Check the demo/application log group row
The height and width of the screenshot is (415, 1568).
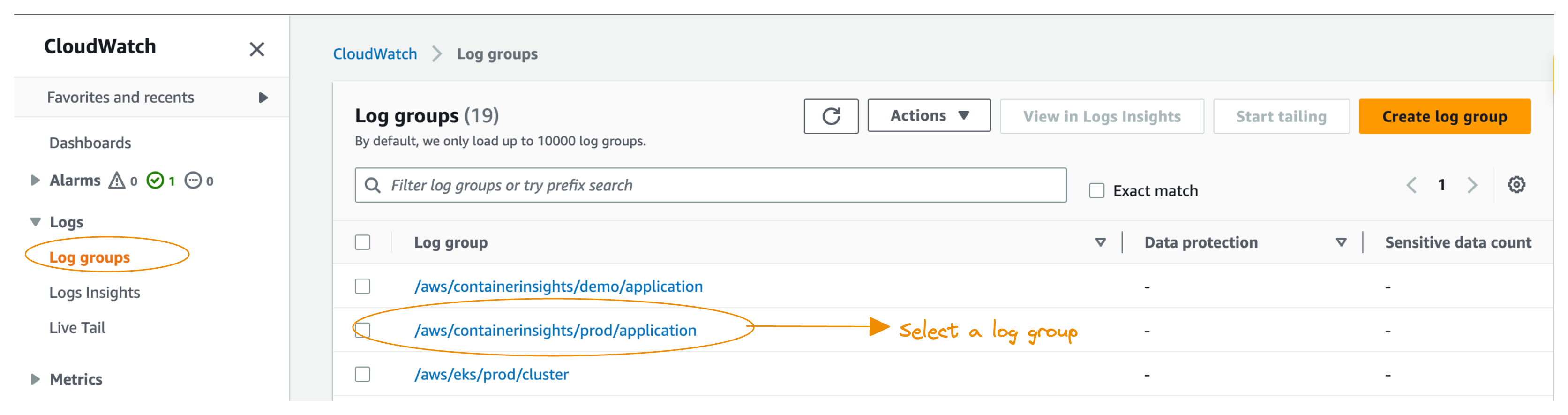pos(363,287)
